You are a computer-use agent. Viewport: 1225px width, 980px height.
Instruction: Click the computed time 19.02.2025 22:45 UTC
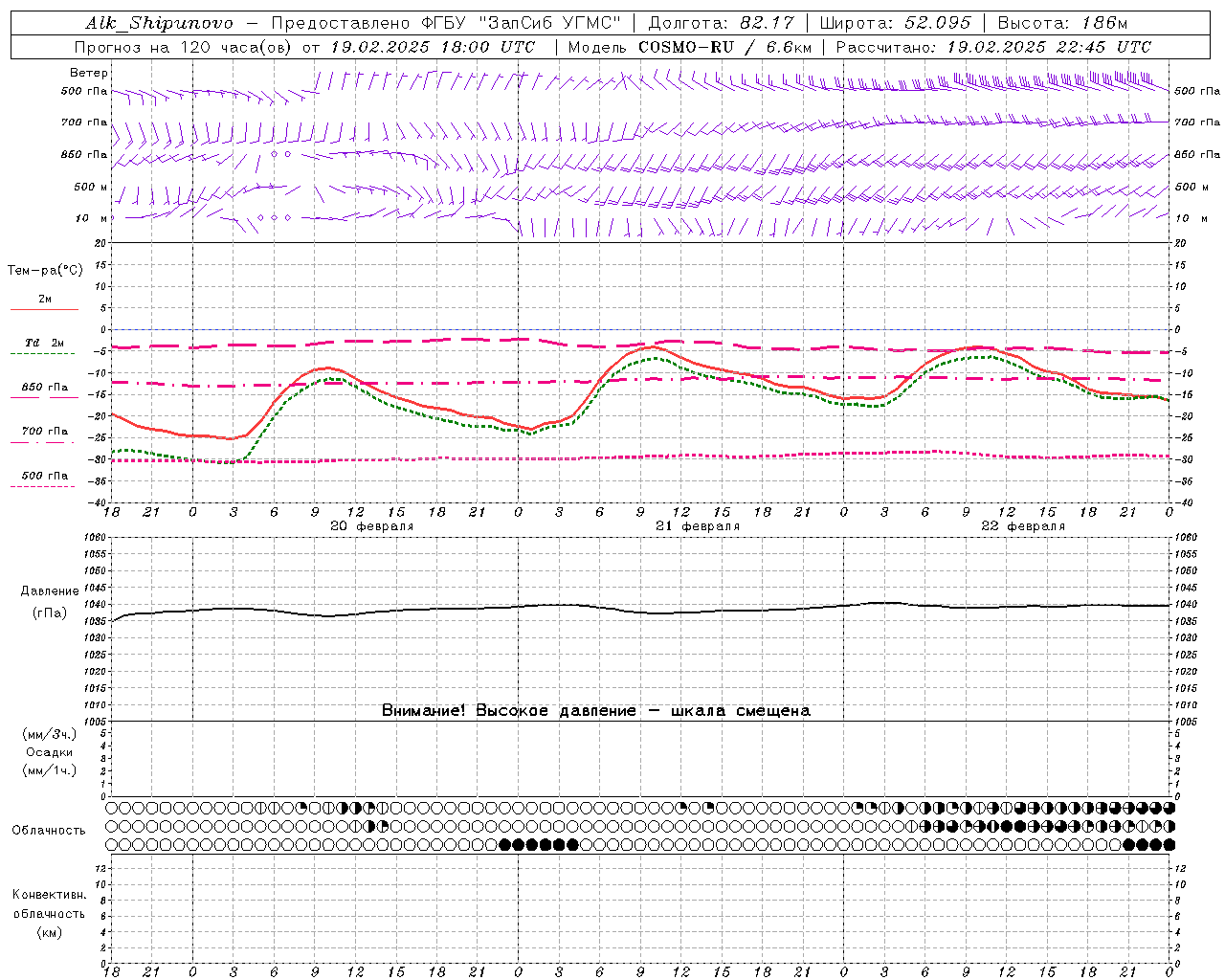click(1049, 47)
